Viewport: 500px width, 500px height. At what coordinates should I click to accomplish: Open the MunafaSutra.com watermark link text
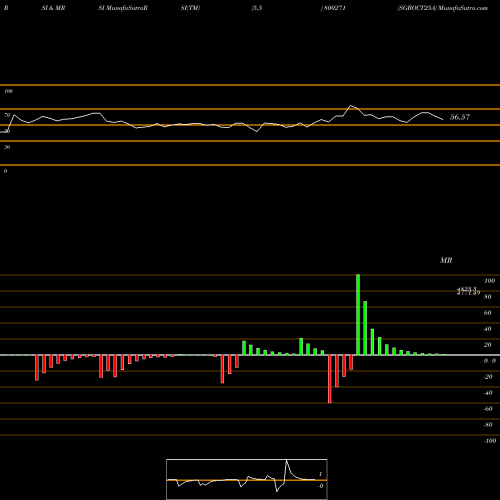tap(463, 8)
